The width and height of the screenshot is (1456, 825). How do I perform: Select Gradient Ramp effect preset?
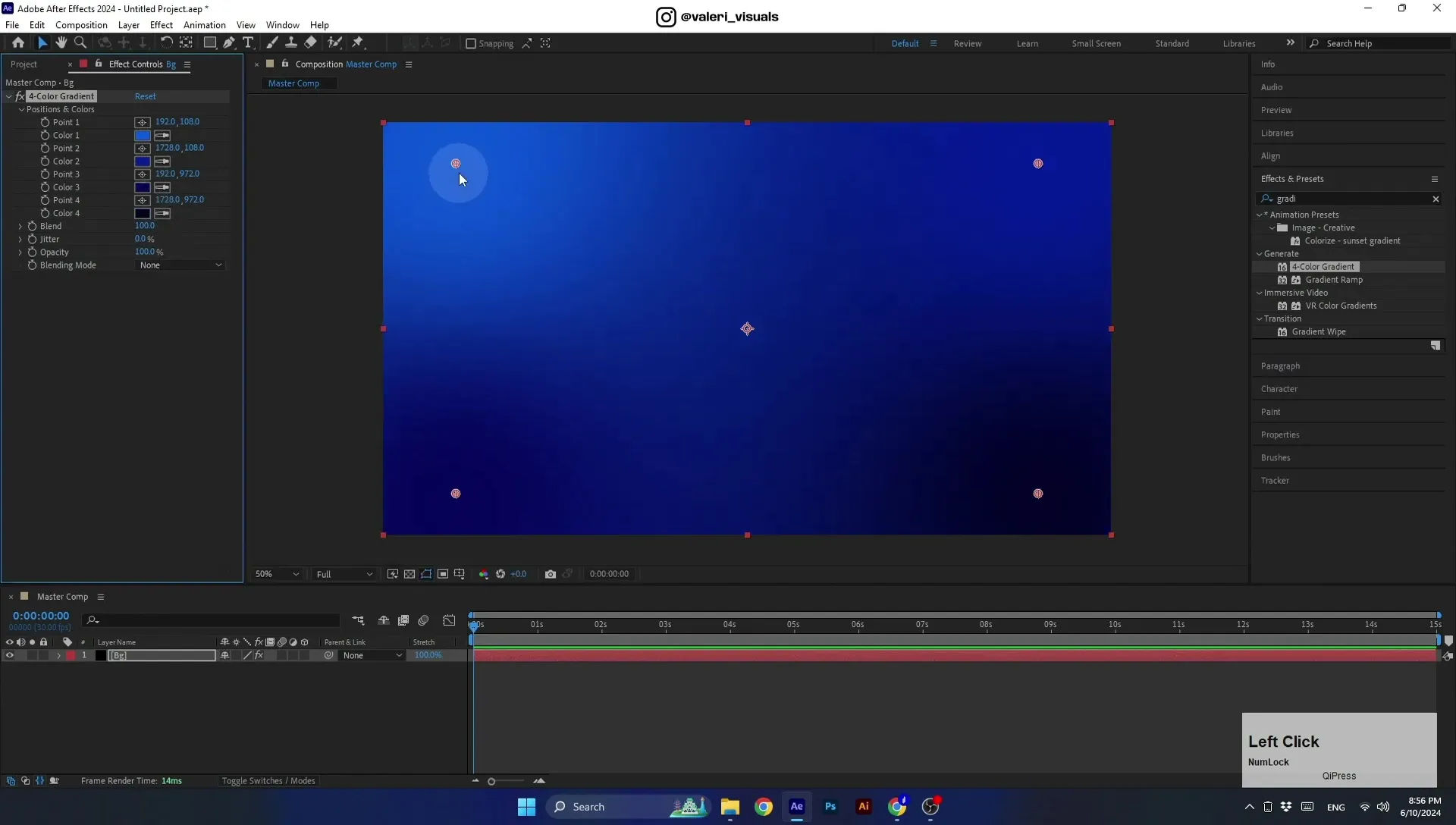click(x=1334, y=280)
